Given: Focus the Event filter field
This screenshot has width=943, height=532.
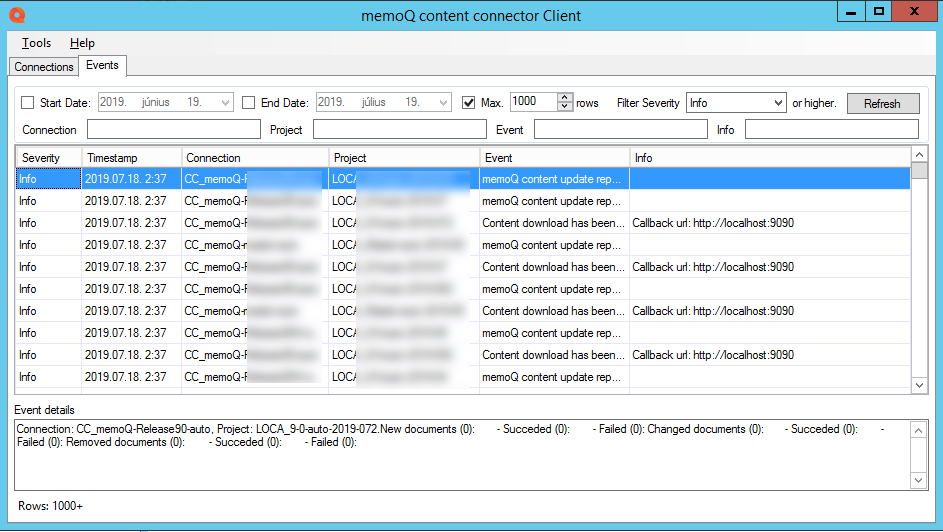Looking at the screenshot, I should click(621, 129).
